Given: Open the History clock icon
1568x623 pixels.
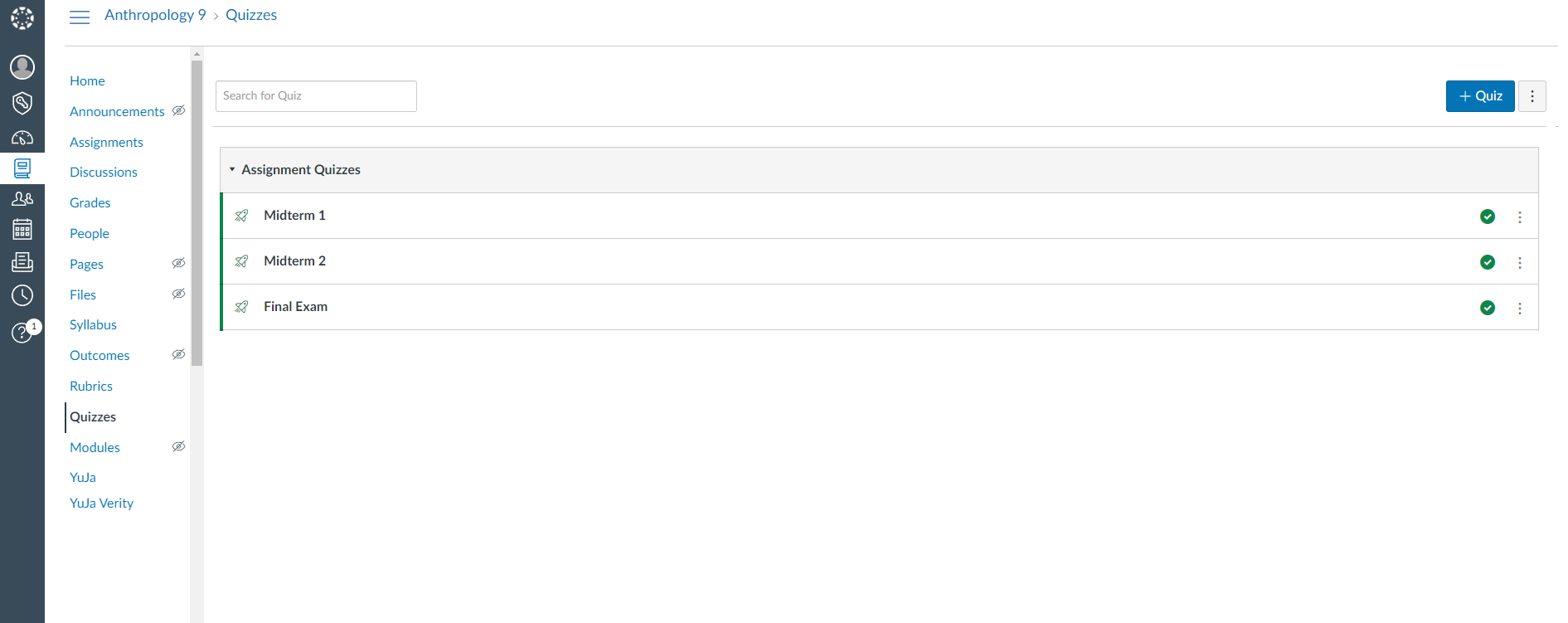Looking at the screenshot, I should [x=22, y=295].
